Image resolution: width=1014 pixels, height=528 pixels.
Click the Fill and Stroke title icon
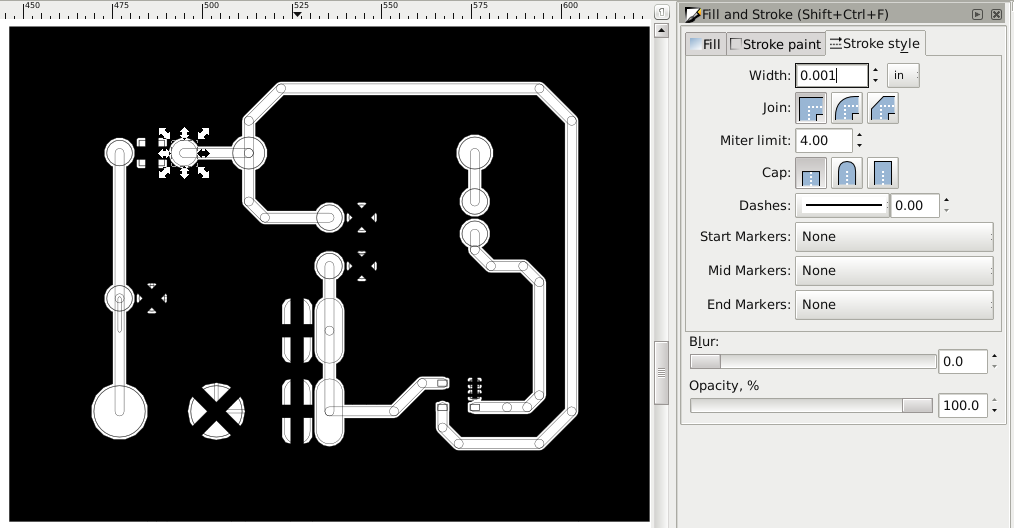[x=693, y=14]
